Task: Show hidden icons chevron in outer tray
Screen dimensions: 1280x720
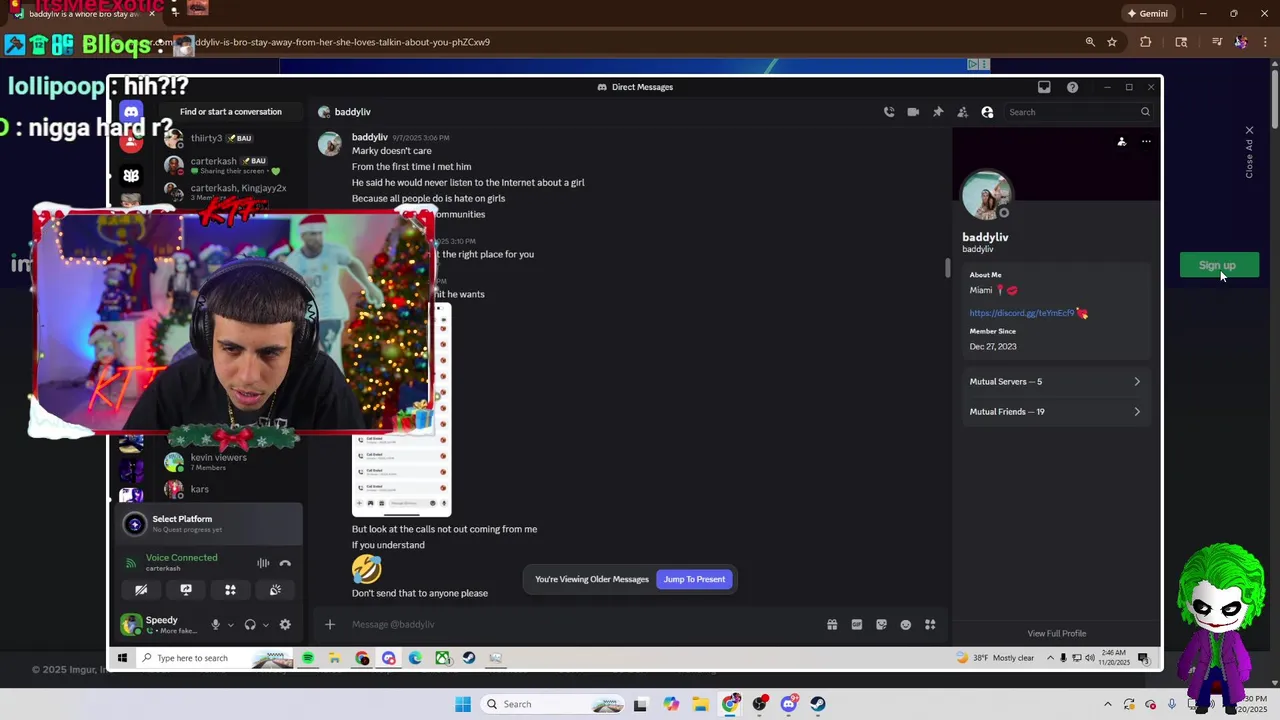Action: [x=1107, y=704]
